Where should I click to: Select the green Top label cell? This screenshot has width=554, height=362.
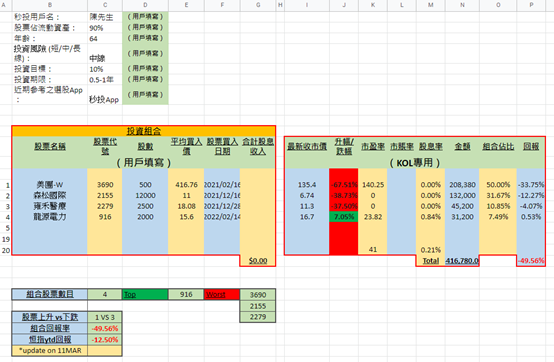coord(145,295)
